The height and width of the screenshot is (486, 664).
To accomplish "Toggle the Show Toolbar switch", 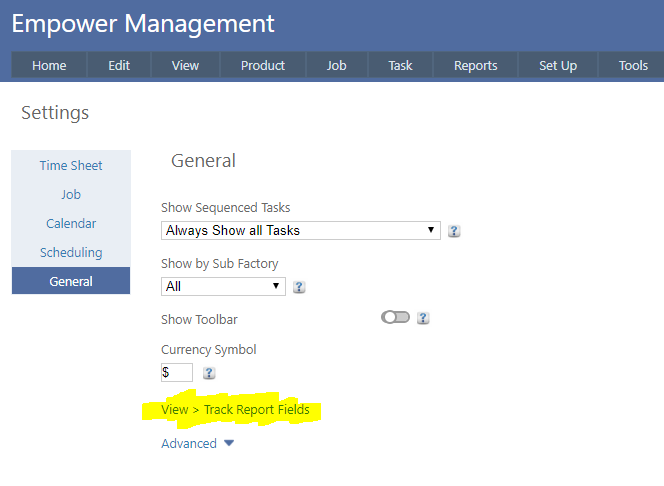I will (x=395, y=318).
